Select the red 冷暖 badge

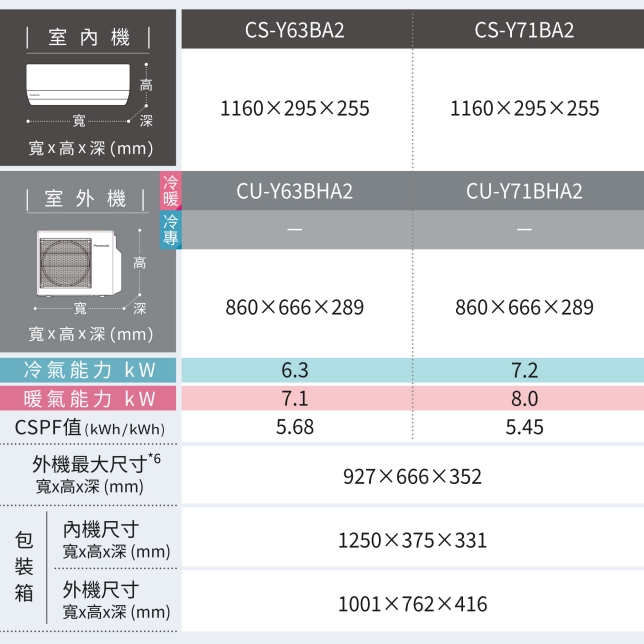pyautogui.click(x=170, y=191)
